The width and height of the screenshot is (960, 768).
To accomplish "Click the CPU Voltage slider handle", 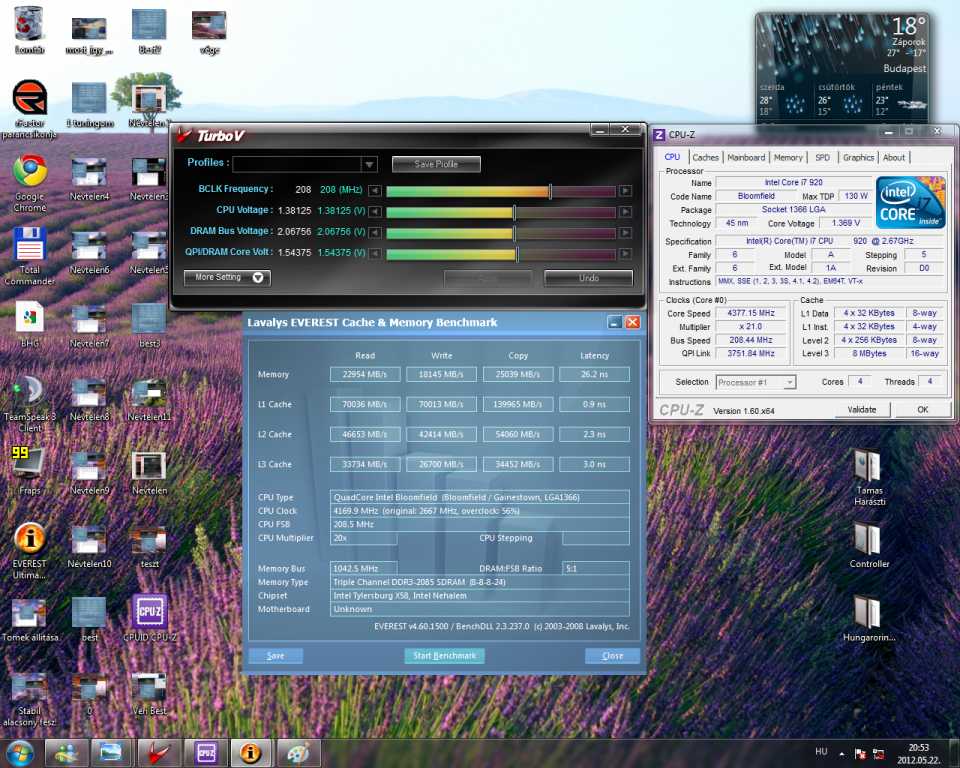I will (514, 212).
